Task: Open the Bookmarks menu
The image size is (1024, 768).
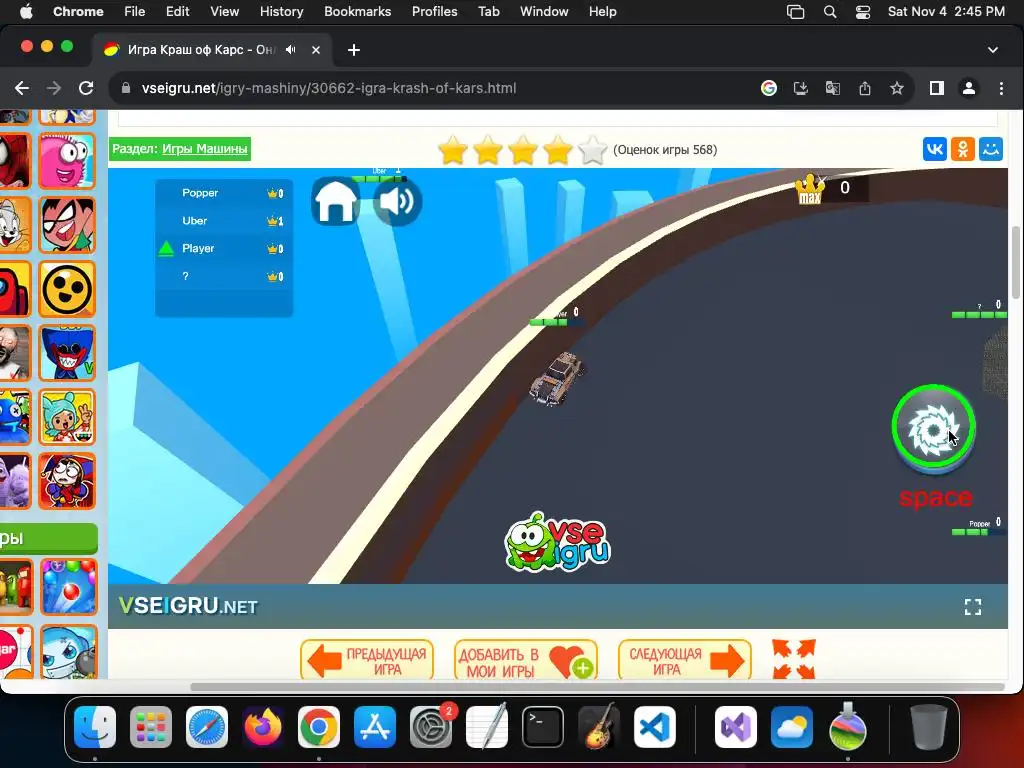Action: 357,12
